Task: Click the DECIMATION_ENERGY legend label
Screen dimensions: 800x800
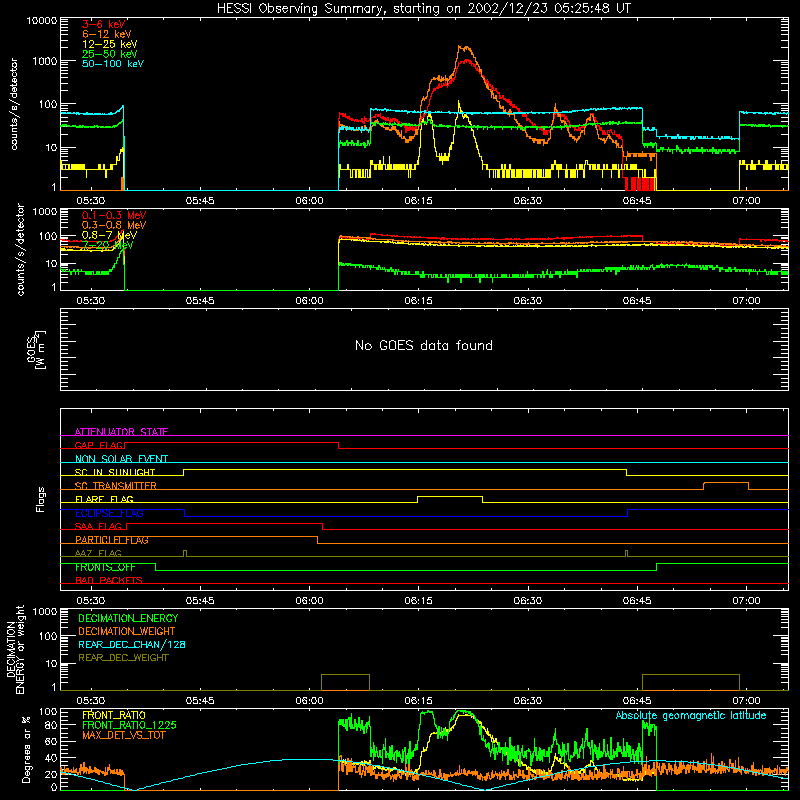Action: [128, 618]
